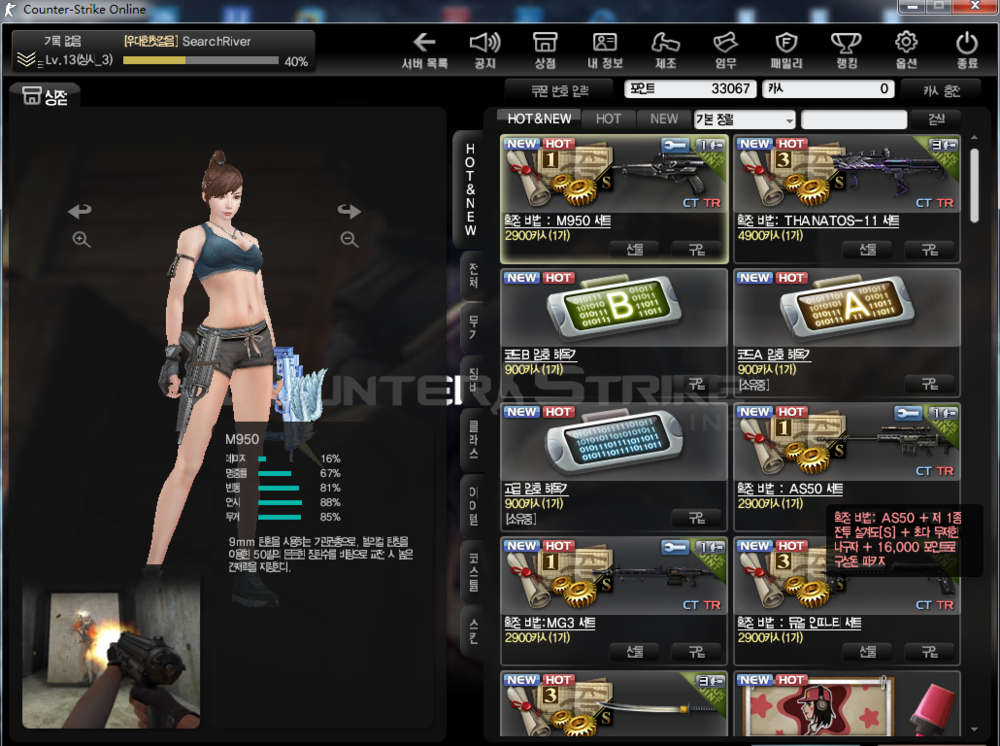The image size is (1000, 746).
Task: Open the 코스튬 (Costume) side category tab
Action: pyautogui.click(x=473, y=572)
